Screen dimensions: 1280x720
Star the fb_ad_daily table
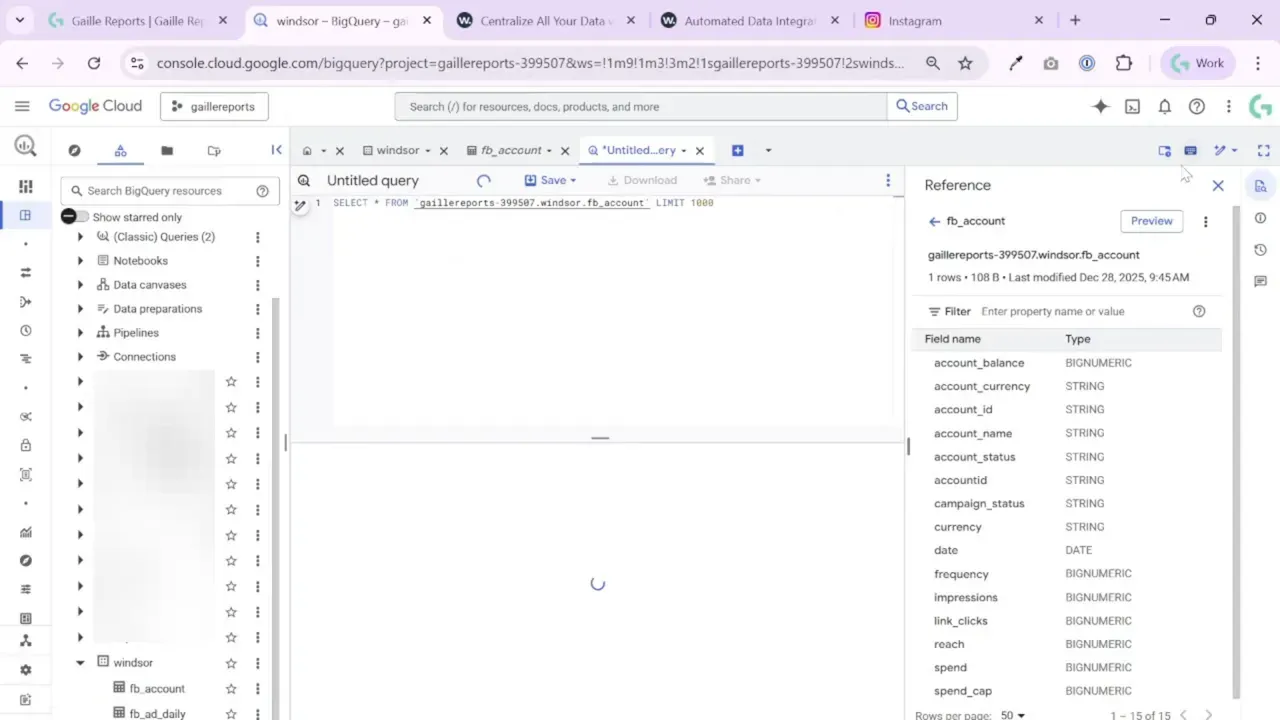pyautogui.click(x=231, y=713)
